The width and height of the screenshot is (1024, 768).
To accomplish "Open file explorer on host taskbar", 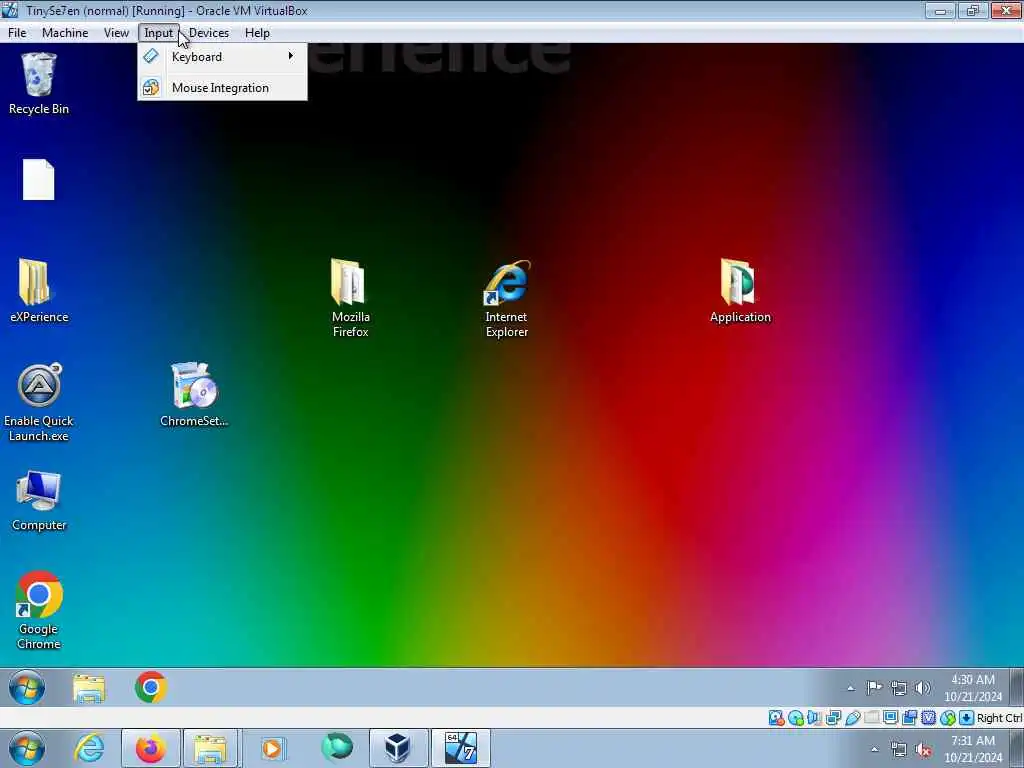I will [210, 748].
